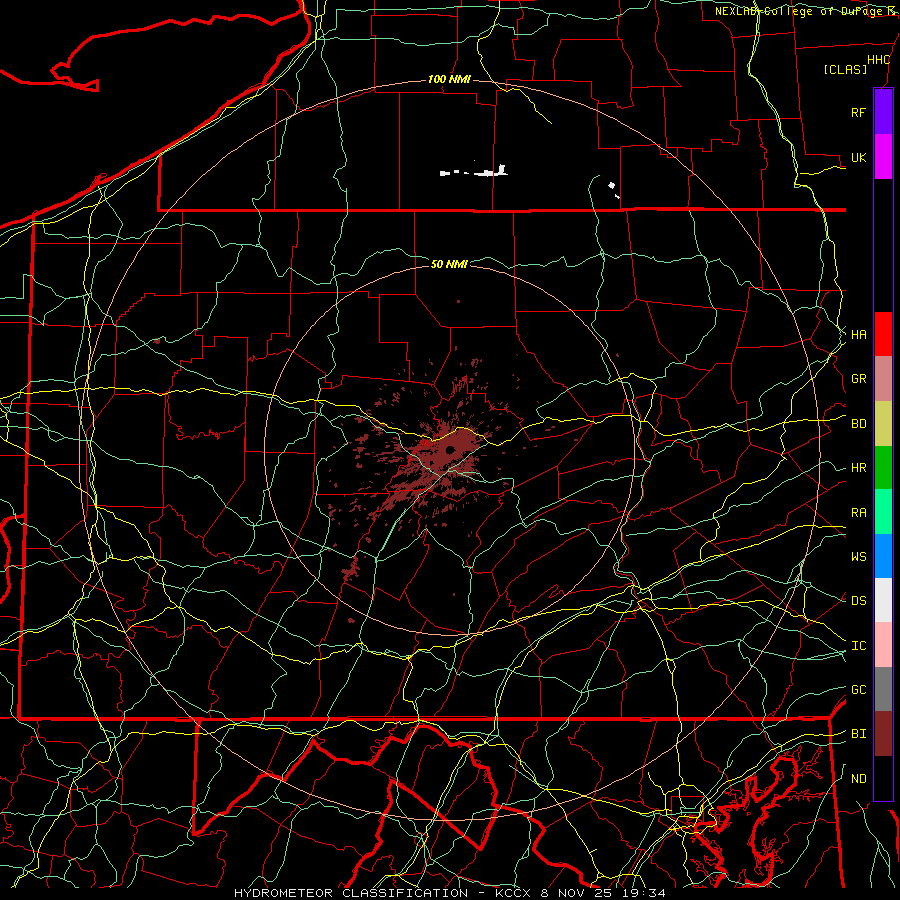
Task: Click the UK legend label
Action: [858, 157]
